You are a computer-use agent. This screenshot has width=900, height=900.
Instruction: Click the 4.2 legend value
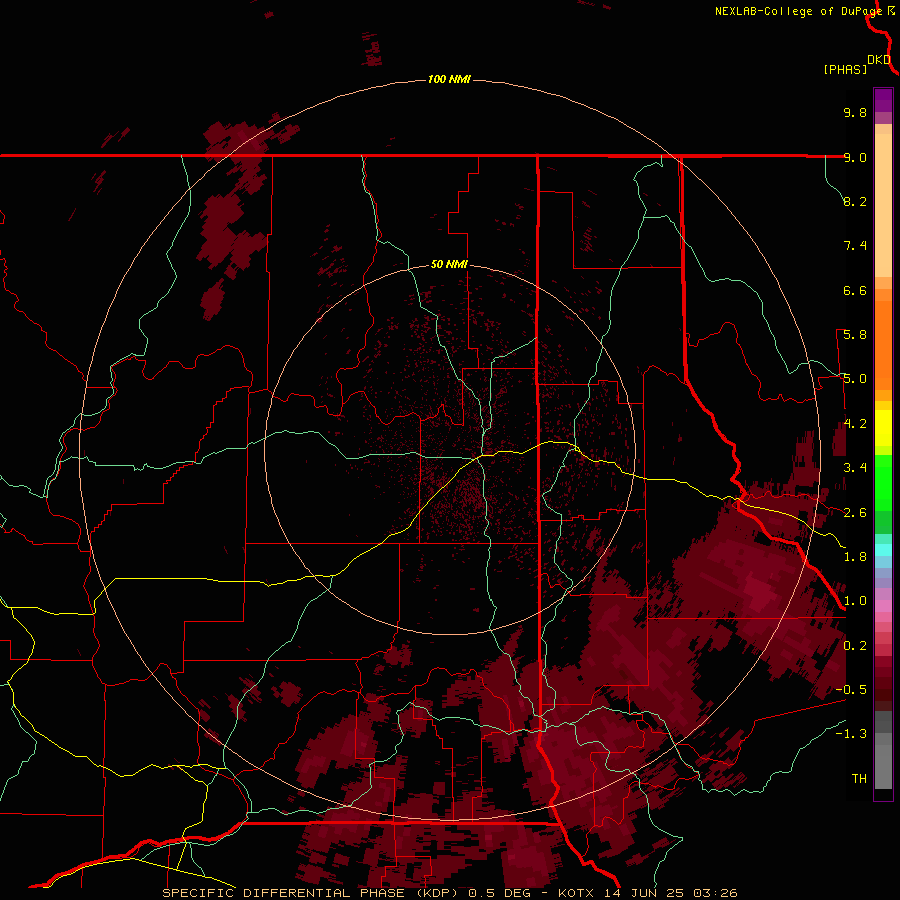click(855, 424)
